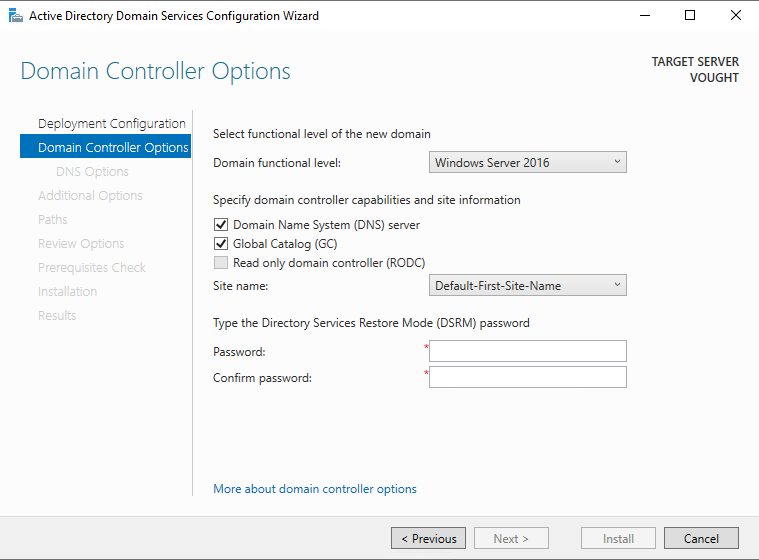
Task: Open the Domain functional level dropdown
Action: [528, 162]
